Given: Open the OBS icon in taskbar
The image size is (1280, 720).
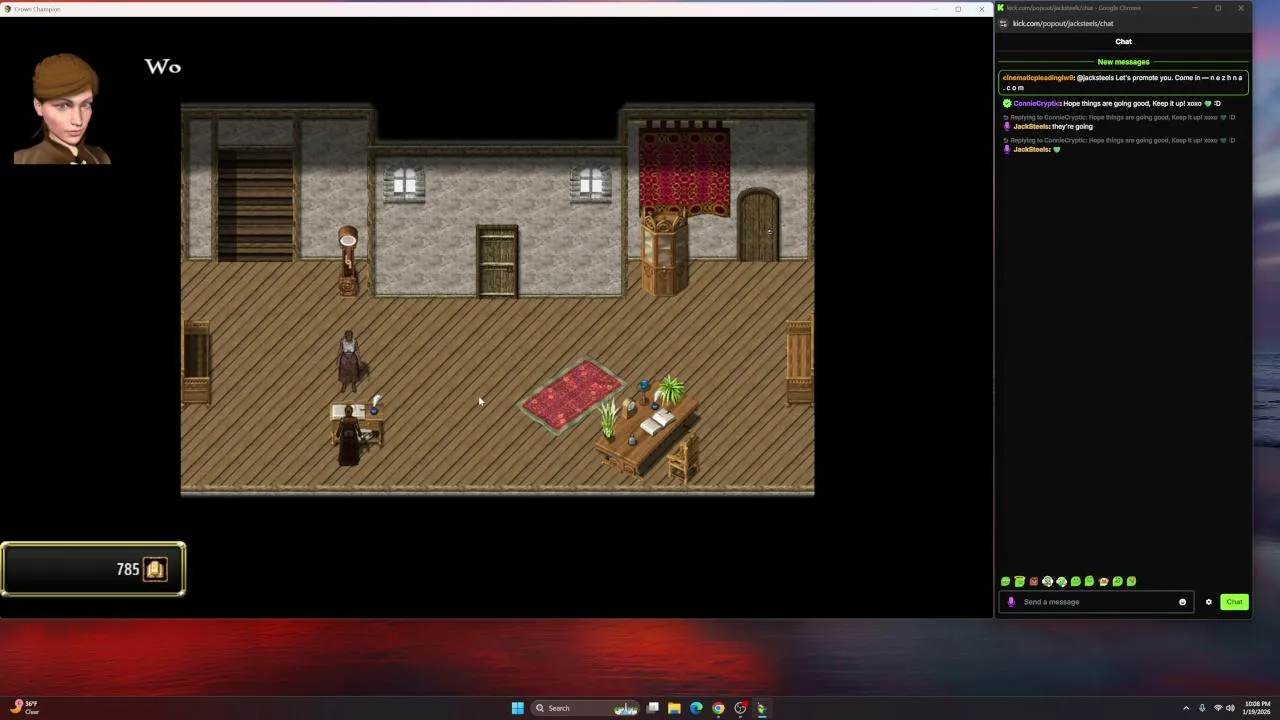Looking at the screenshot, I should (x=740, y=708).
